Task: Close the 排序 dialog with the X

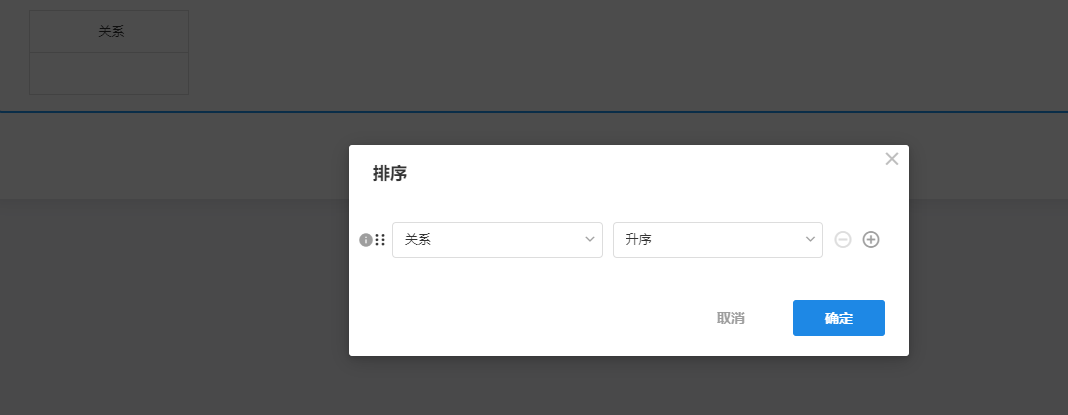Action: 892,159
